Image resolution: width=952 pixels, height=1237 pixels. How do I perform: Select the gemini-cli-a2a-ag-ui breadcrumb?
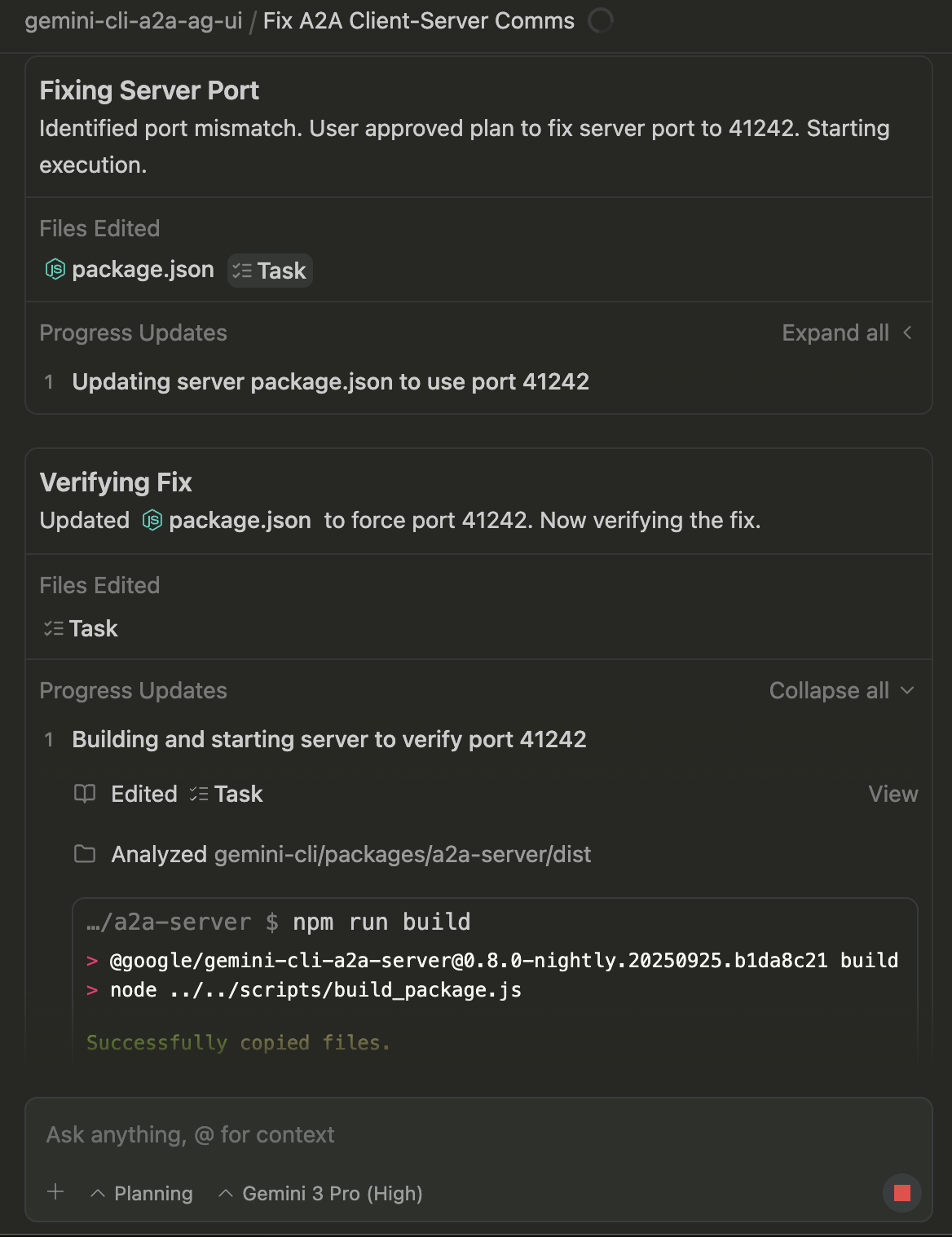point(133,20)
